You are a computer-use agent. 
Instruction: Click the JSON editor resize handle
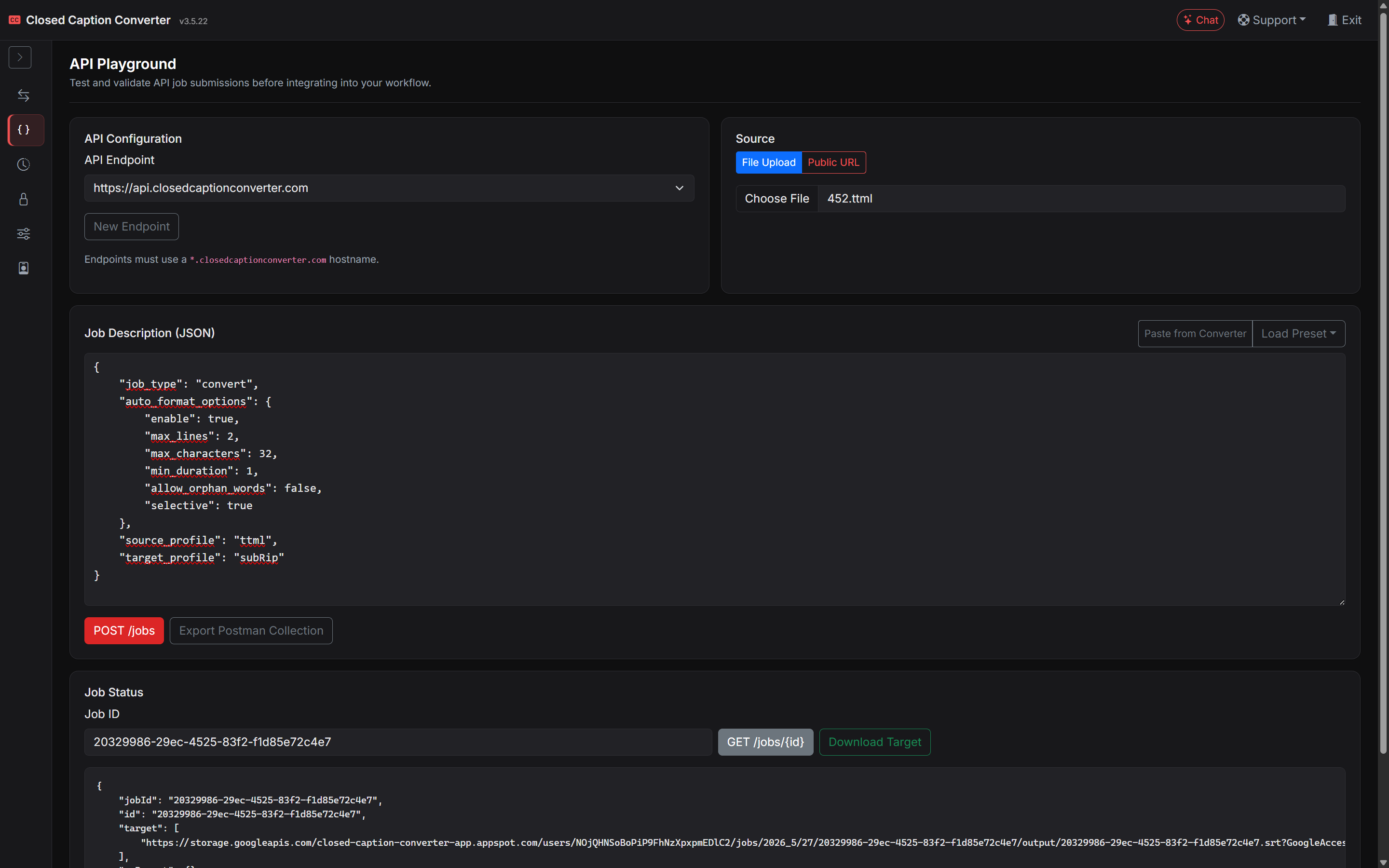(1341, 602)
